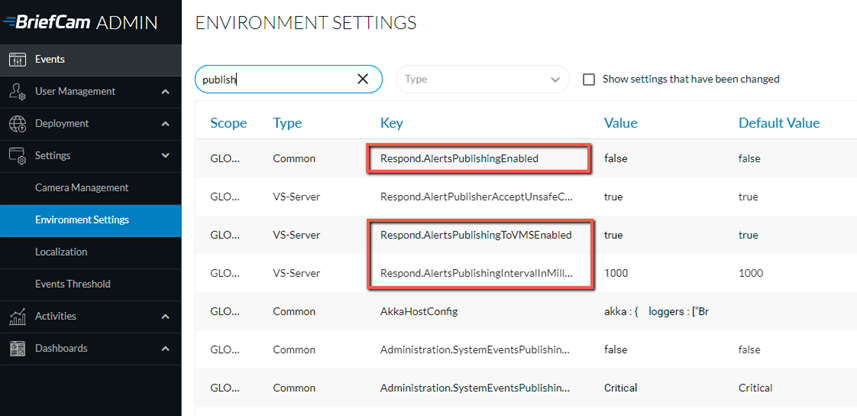Click the Deployment globe icon

pyautogui.click(x=17, y=124)
